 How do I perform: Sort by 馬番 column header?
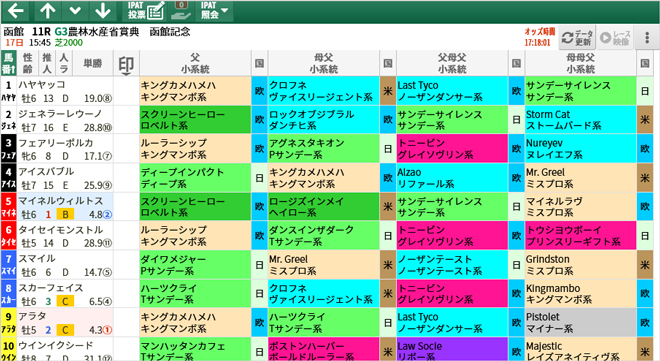[8, 64]
